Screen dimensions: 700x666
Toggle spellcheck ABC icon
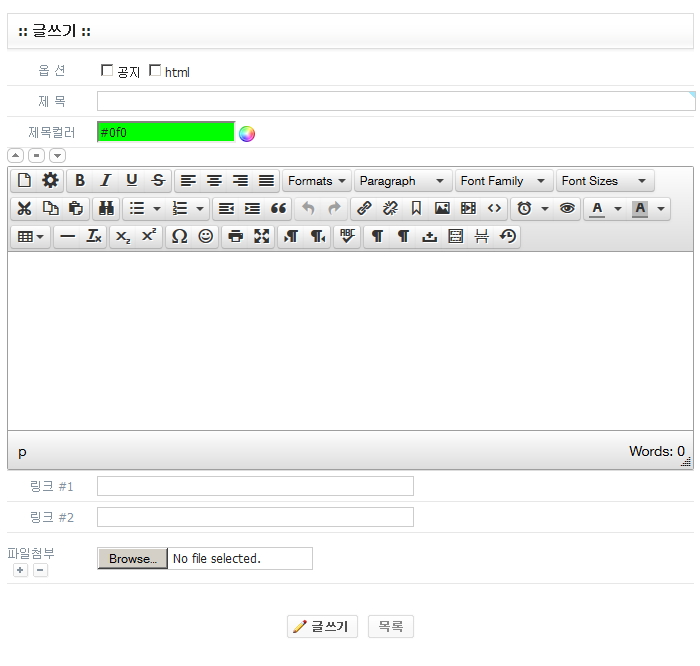pyautogui.click(x=347, y=237)
